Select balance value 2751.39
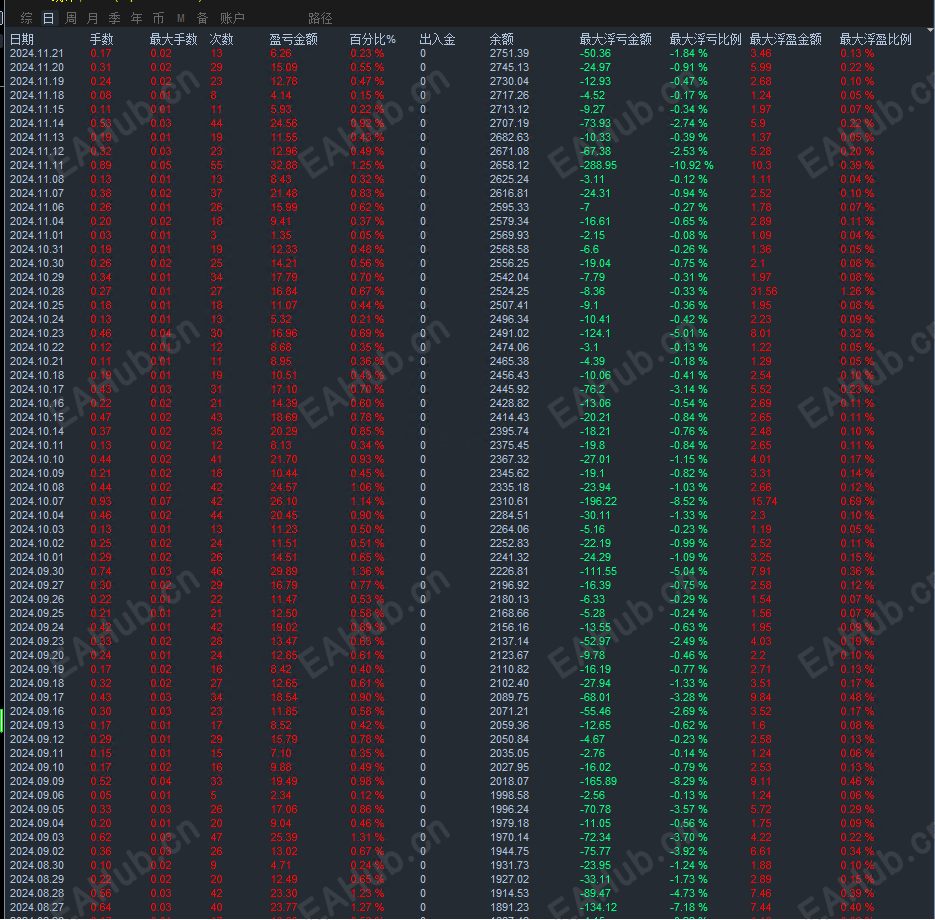The width and height of the screenshot is (935, 920). 509,54
